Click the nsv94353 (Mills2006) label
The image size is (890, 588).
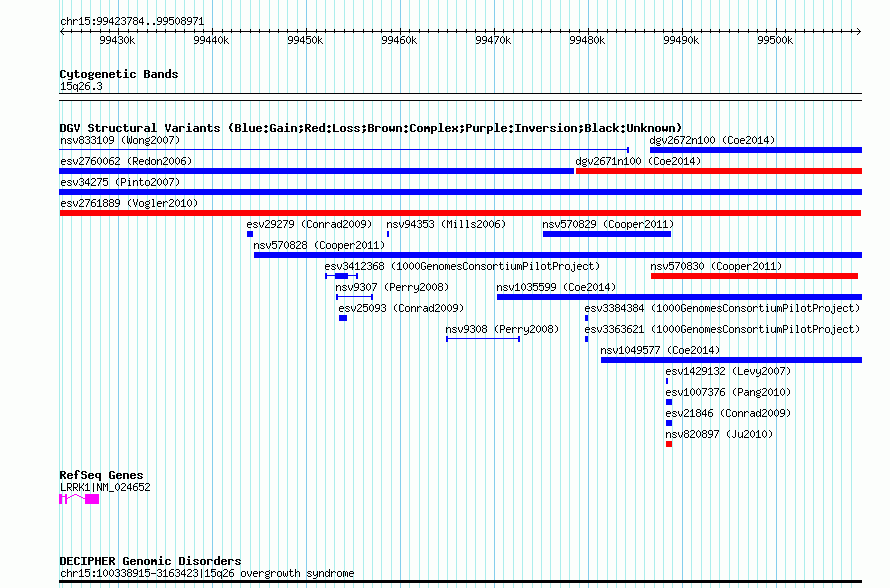(x=446, y=224)
